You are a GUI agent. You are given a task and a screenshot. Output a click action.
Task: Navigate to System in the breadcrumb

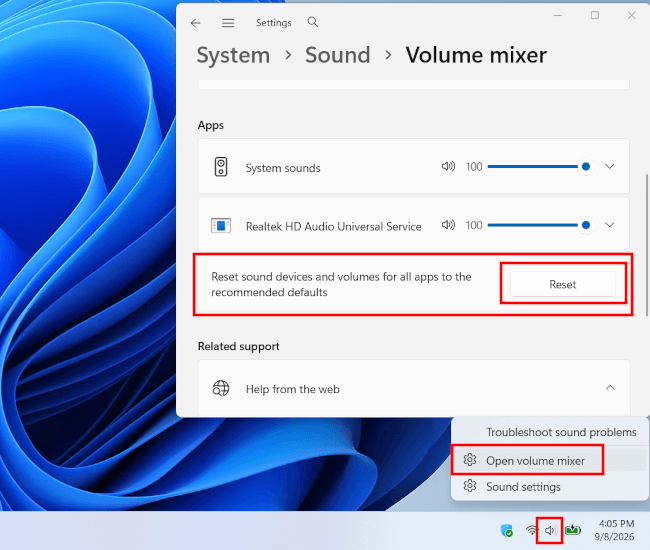[x=233, y=55]
